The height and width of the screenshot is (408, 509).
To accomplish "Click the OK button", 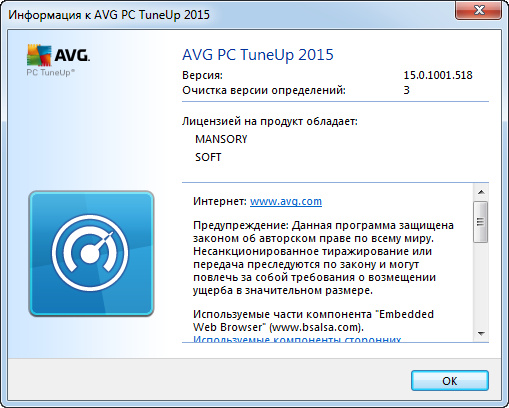I will coord(450,380).
